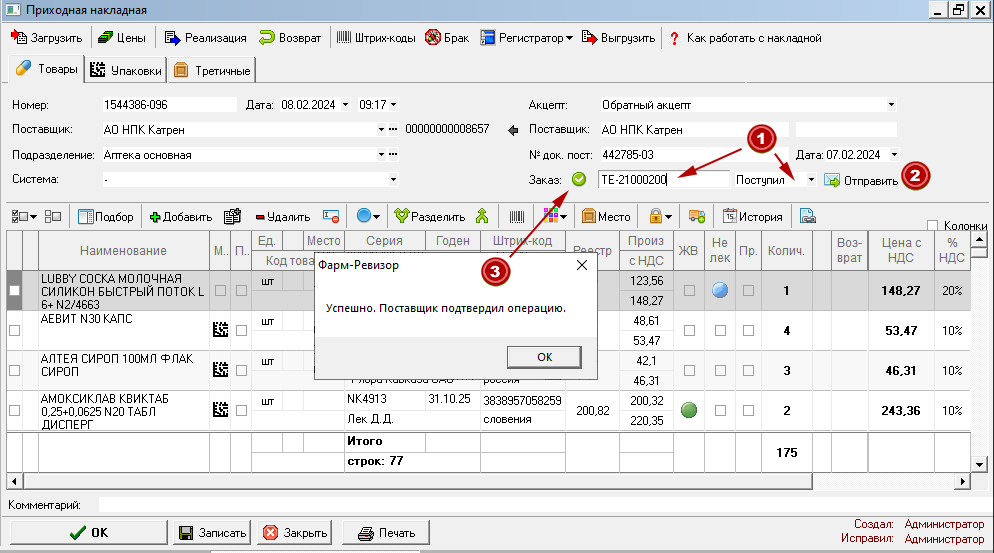This screenshot has width=994, height=553.
Task: Click the bottom OK button with green checkmark
Action: (89, 533)
